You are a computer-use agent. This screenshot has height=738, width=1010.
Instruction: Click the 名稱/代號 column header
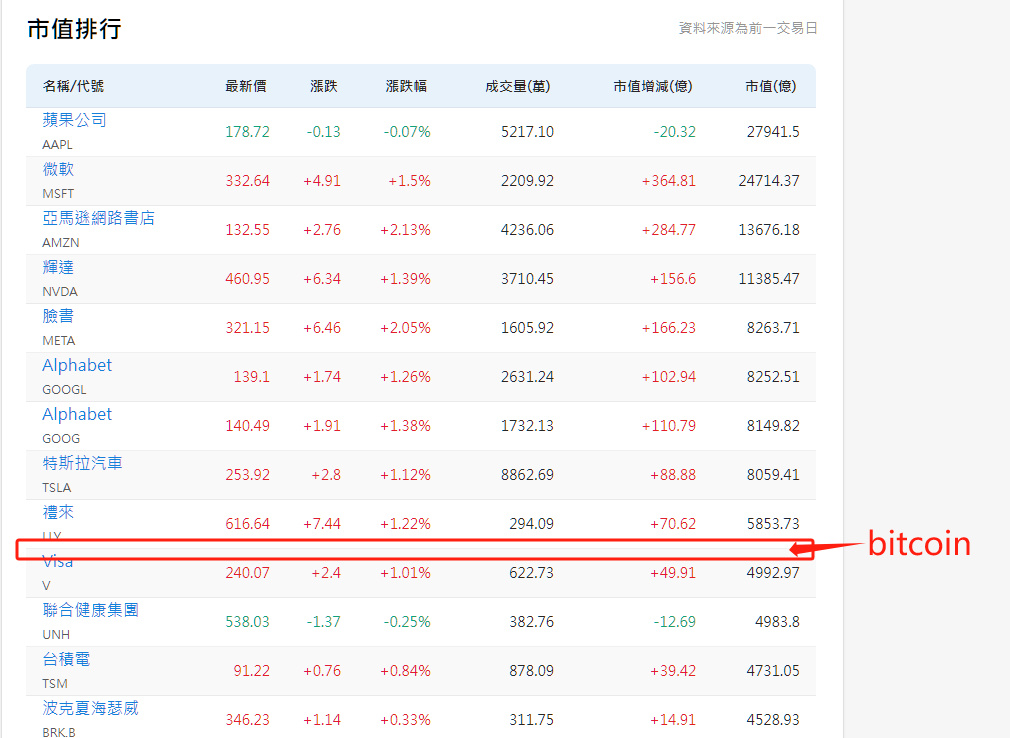(73, 86)
